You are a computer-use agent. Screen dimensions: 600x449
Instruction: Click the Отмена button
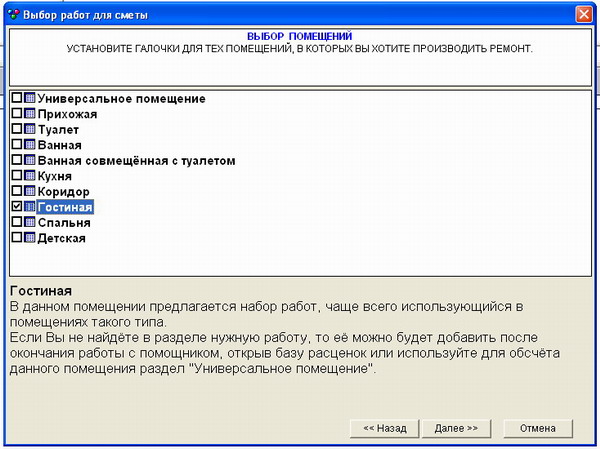(x=538, y=428)
